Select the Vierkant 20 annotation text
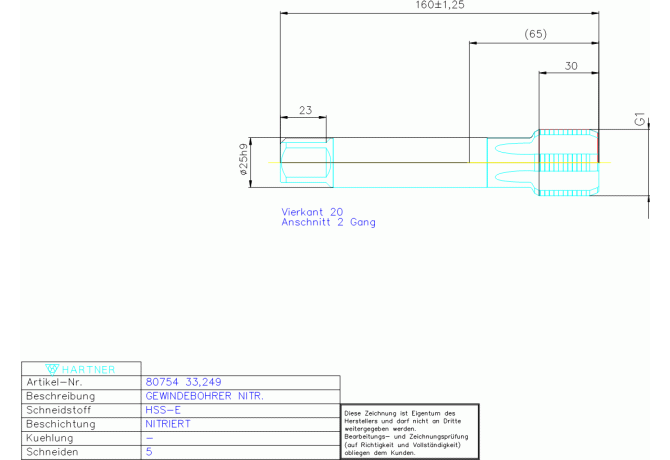This screenshot has width=670, height=460. click(x=313, y=212)
